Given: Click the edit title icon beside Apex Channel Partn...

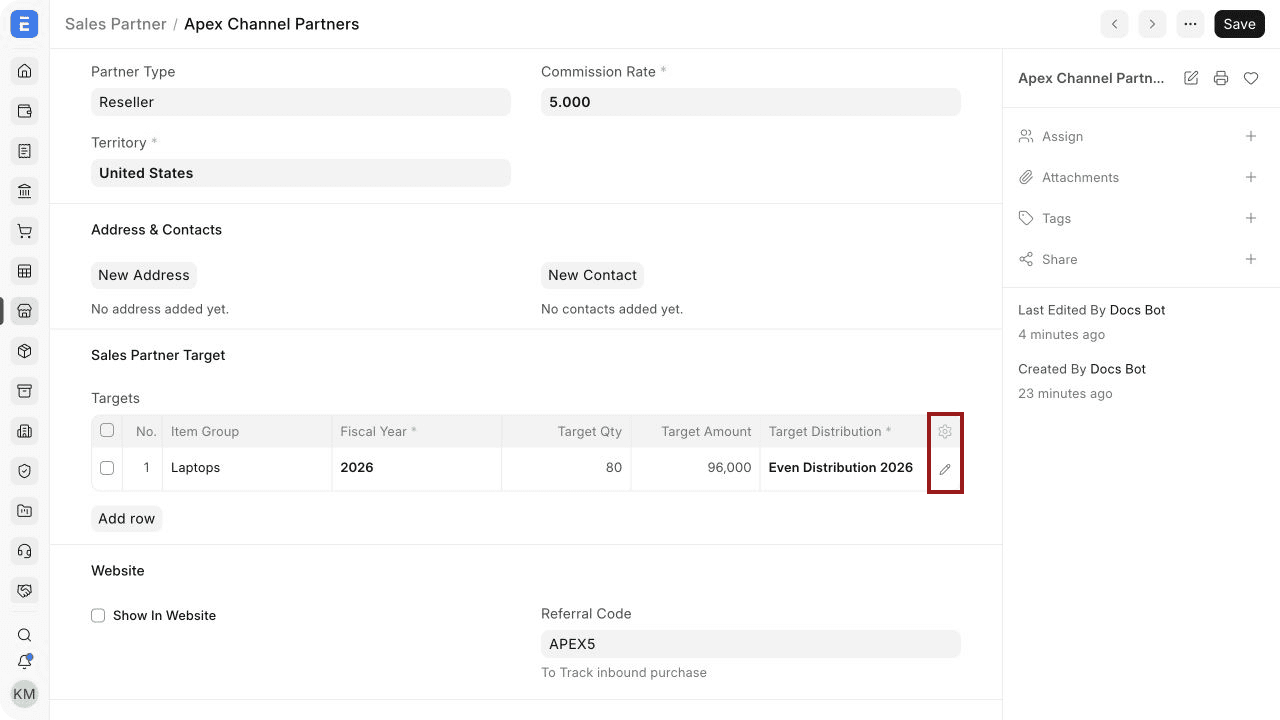Looking at the screenshot, I should [1191, 78].
